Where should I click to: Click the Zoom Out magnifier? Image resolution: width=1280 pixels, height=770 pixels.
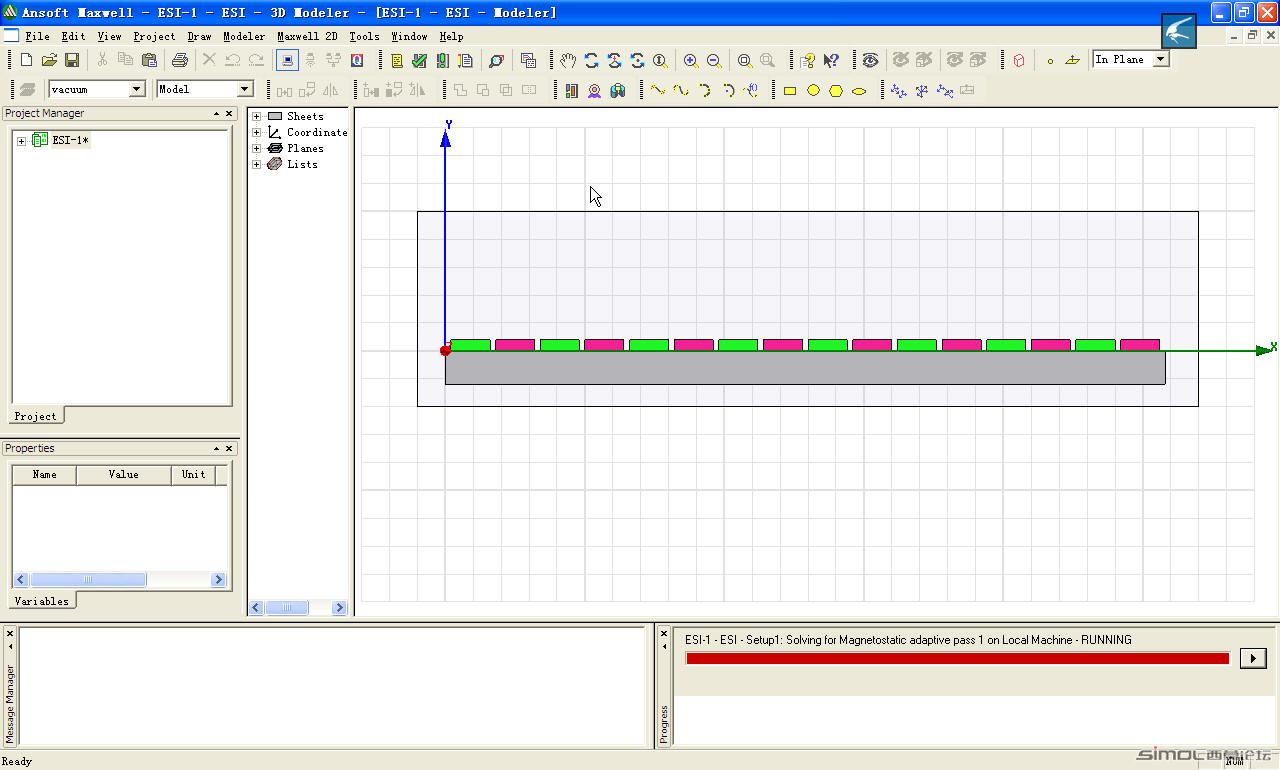tap(714, 60)
